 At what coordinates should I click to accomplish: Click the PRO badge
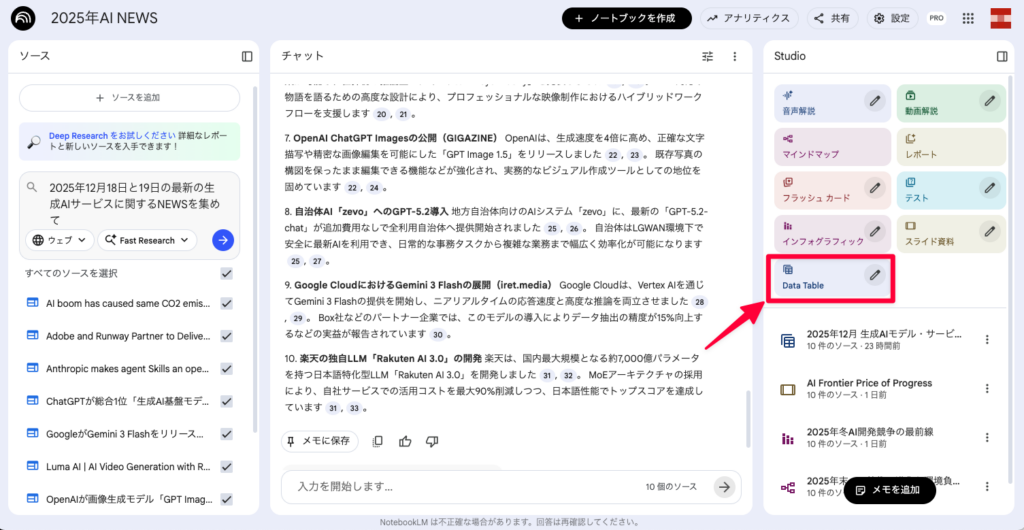click(936, 18)
